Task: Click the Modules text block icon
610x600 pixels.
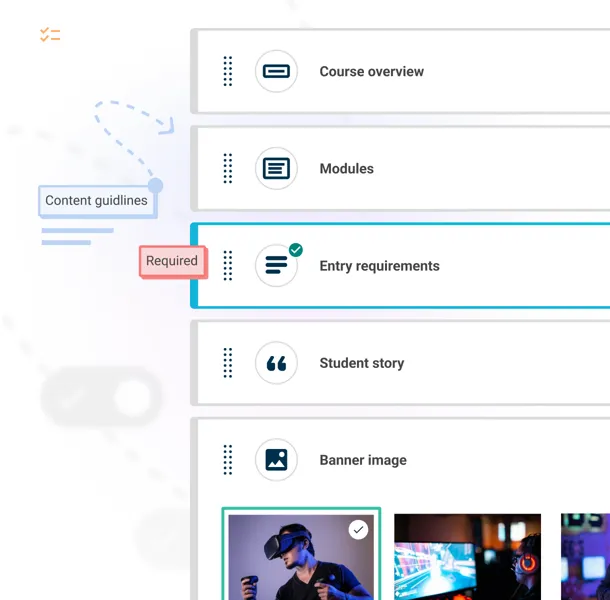Action: pos(276,169)
